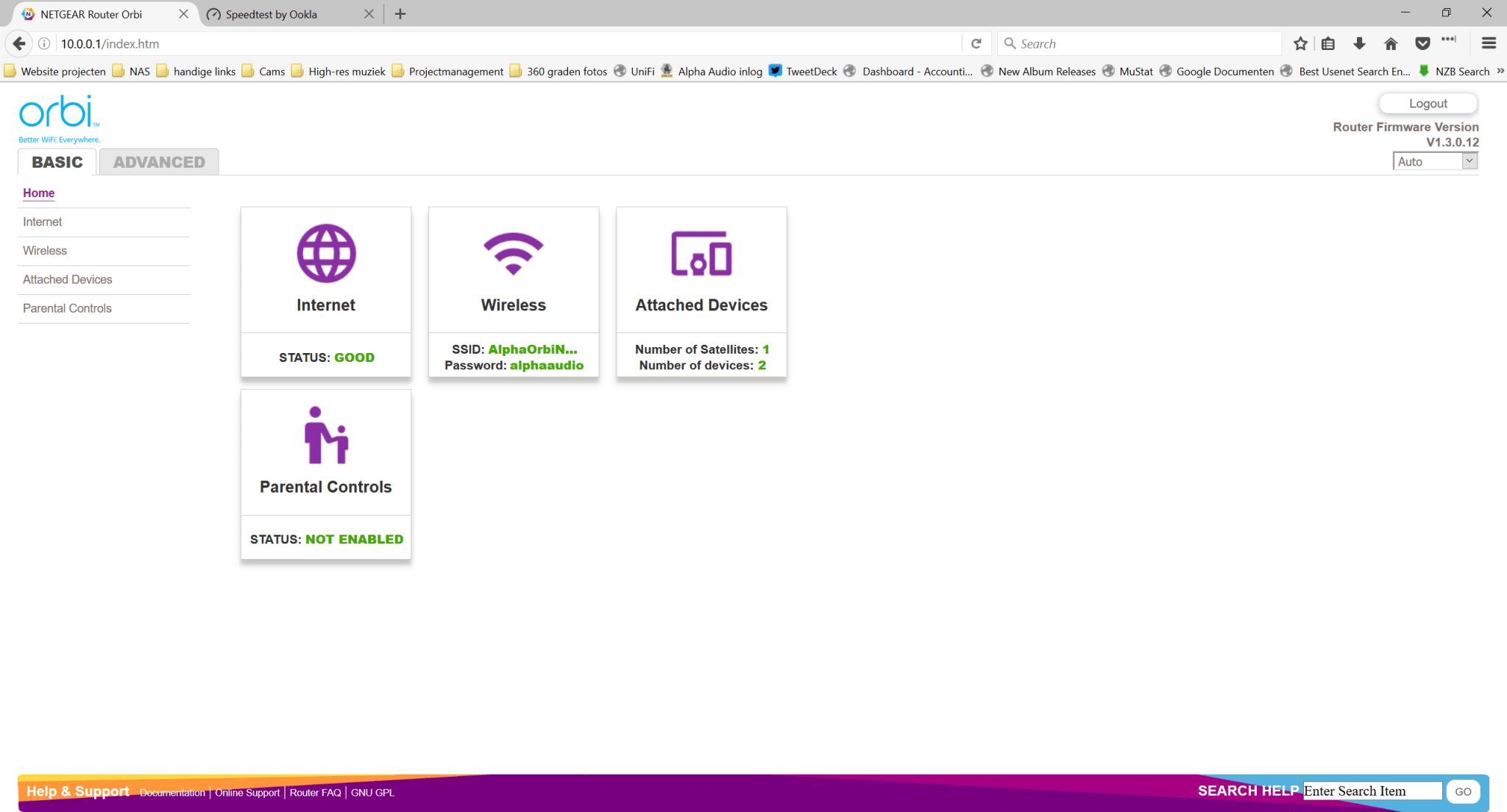Click the Number of Satellites: 1 text
Viewport: 1507px width, 812px height.
click(x=702, y=349)
